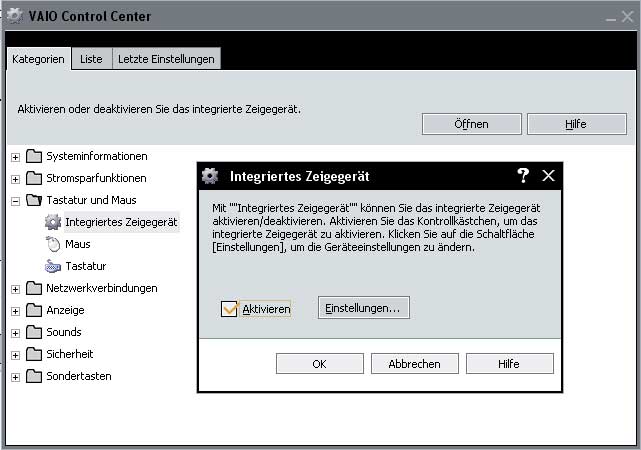The width and height of the screenshot is (641, 450).
Task: Click the Tastatur keyboard icon
Action: point(53,266)
